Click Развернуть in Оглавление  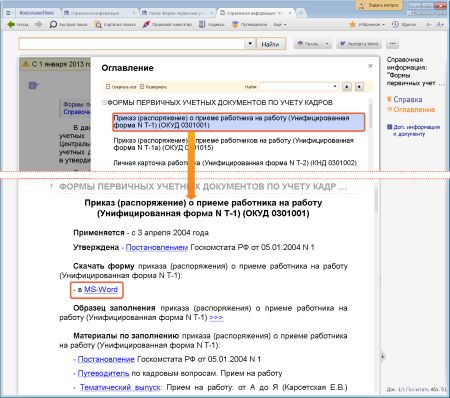[153, 87]
